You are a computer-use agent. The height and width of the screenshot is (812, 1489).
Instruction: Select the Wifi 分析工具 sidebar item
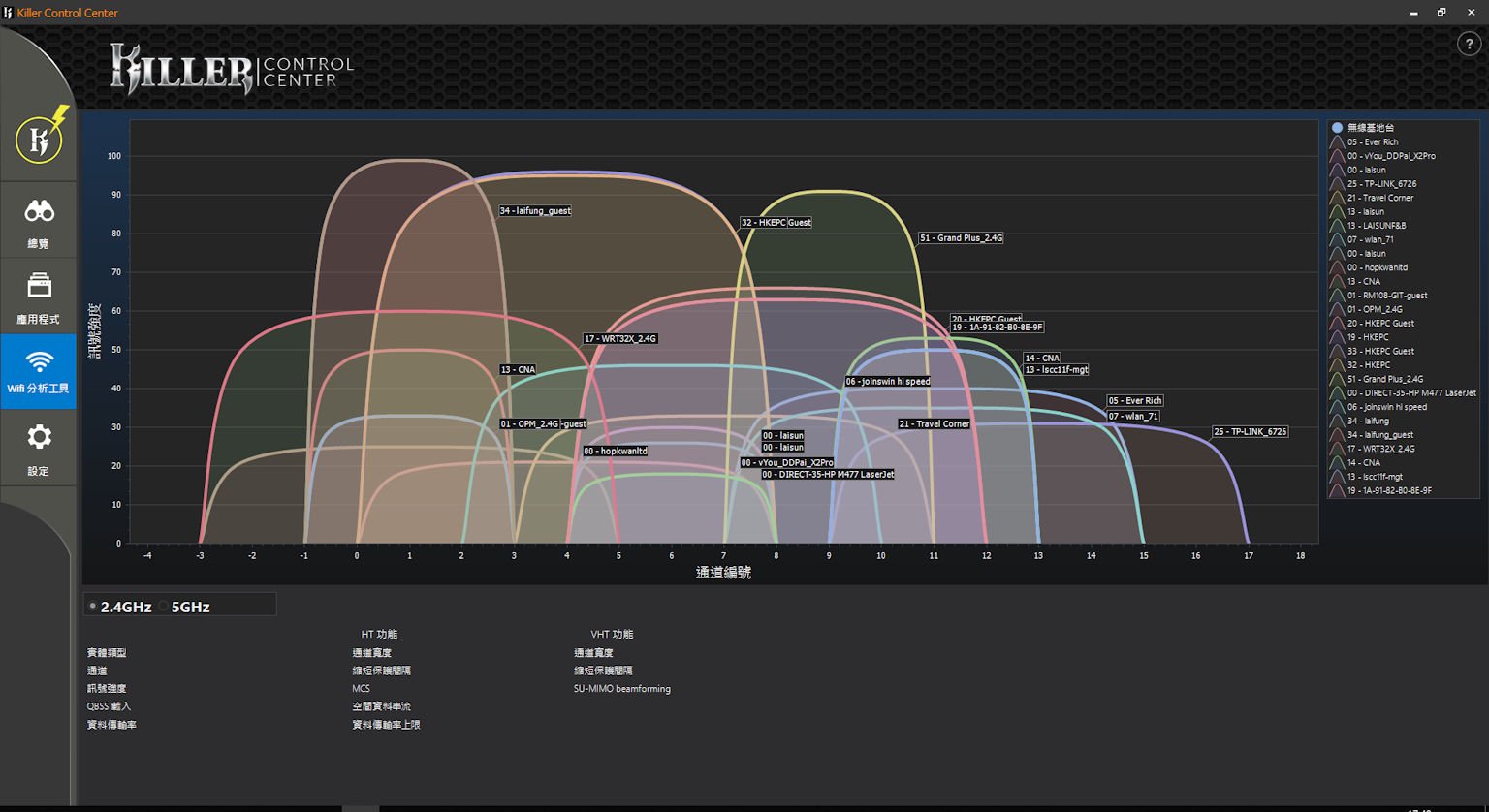tap(39, 372)
